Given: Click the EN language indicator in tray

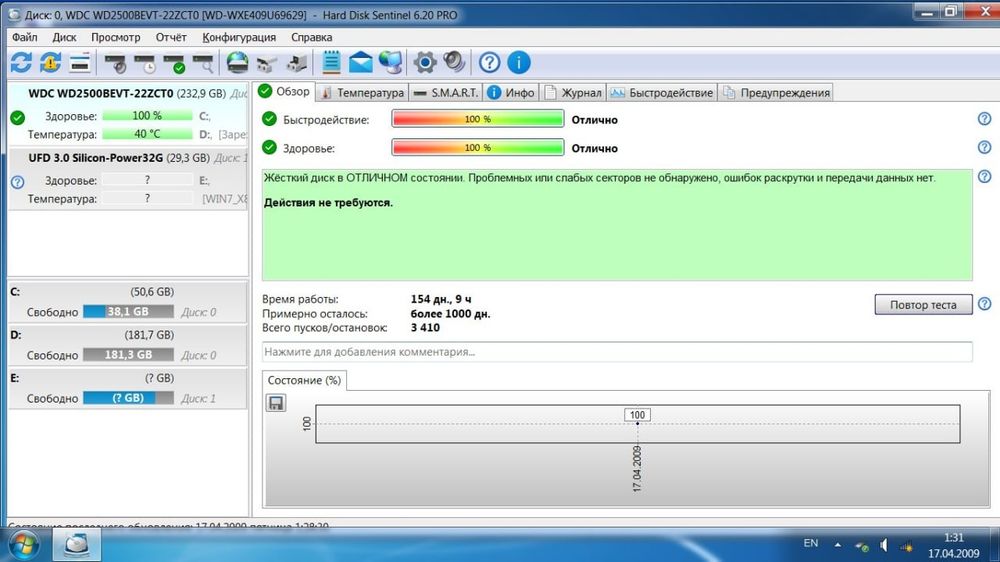Looking at the screenshot, I should (x=811, y=544).
